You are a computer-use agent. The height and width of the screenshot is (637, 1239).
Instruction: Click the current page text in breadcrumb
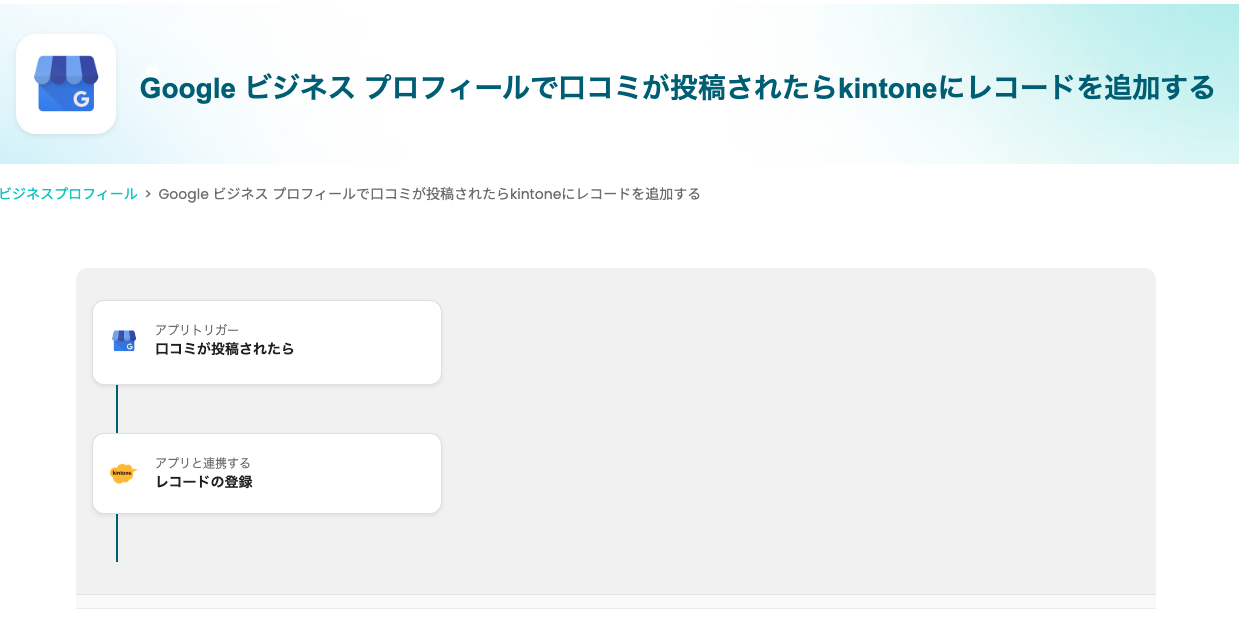(x=430, y=194)
